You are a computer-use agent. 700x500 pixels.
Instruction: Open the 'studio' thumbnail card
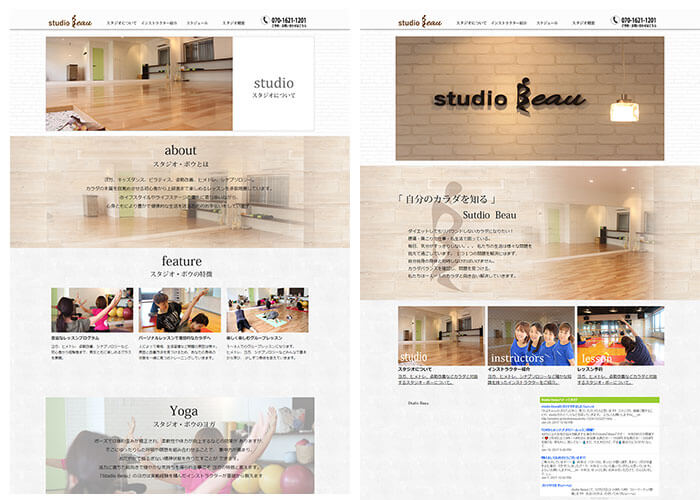pyautogui.click(x=441, y=336)
